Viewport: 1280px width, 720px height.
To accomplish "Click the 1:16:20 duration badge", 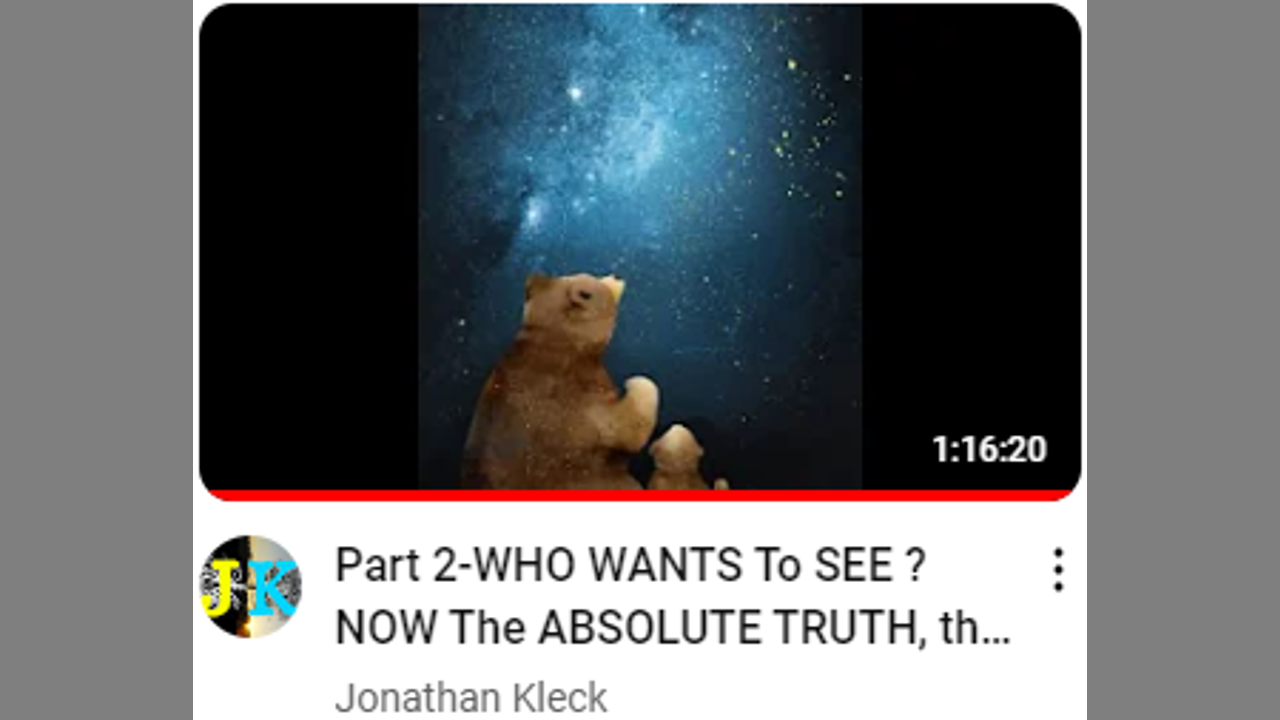I will (x=989, y=449).
